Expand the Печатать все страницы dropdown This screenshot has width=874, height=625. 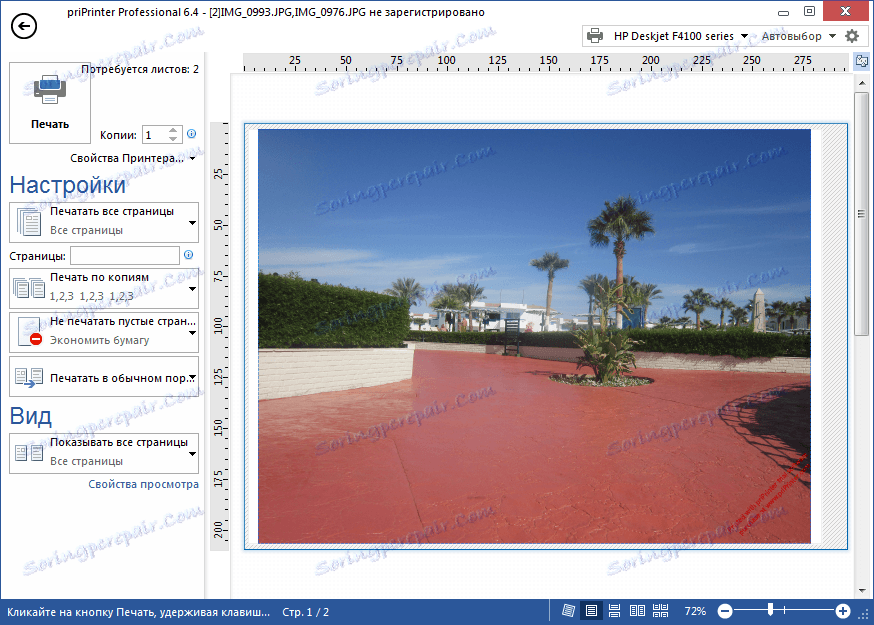point(104,222)
